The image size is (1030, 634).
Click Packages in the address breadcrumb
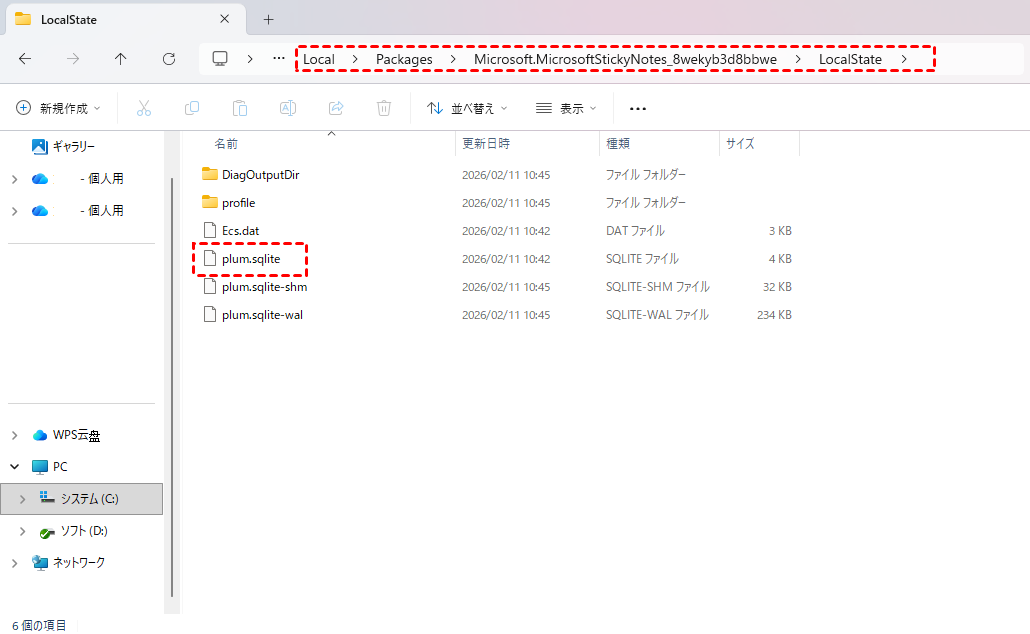pos(404,59)
